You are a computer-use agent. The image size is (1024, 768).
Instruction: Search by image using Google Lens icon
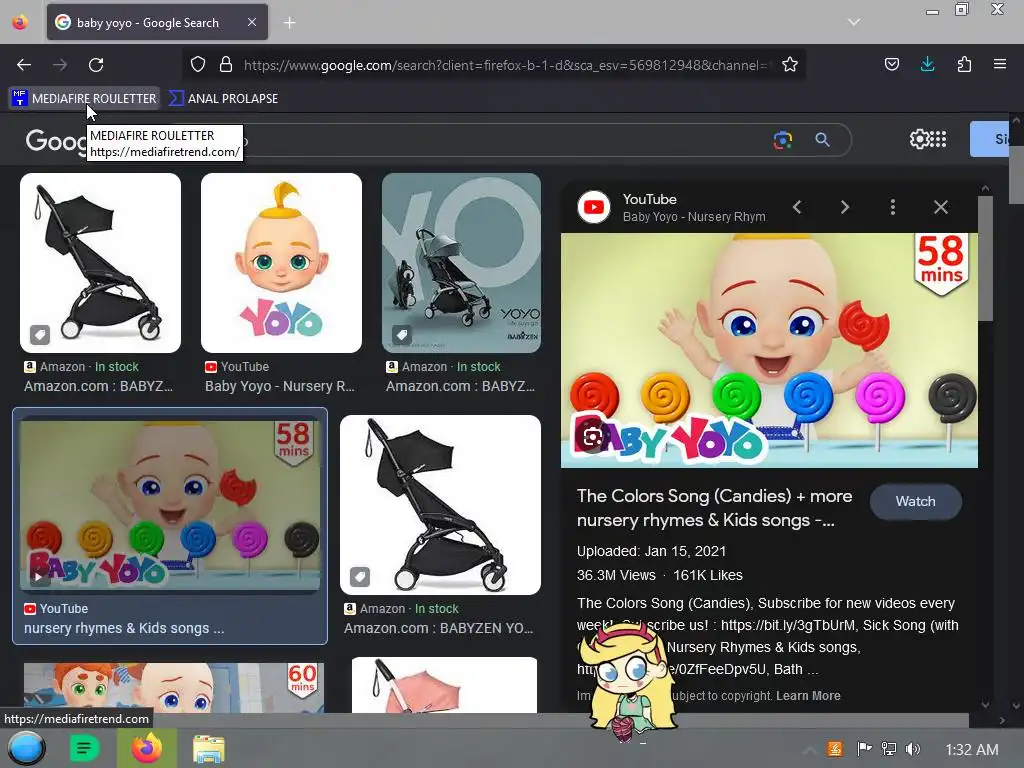tap(782, 139)
